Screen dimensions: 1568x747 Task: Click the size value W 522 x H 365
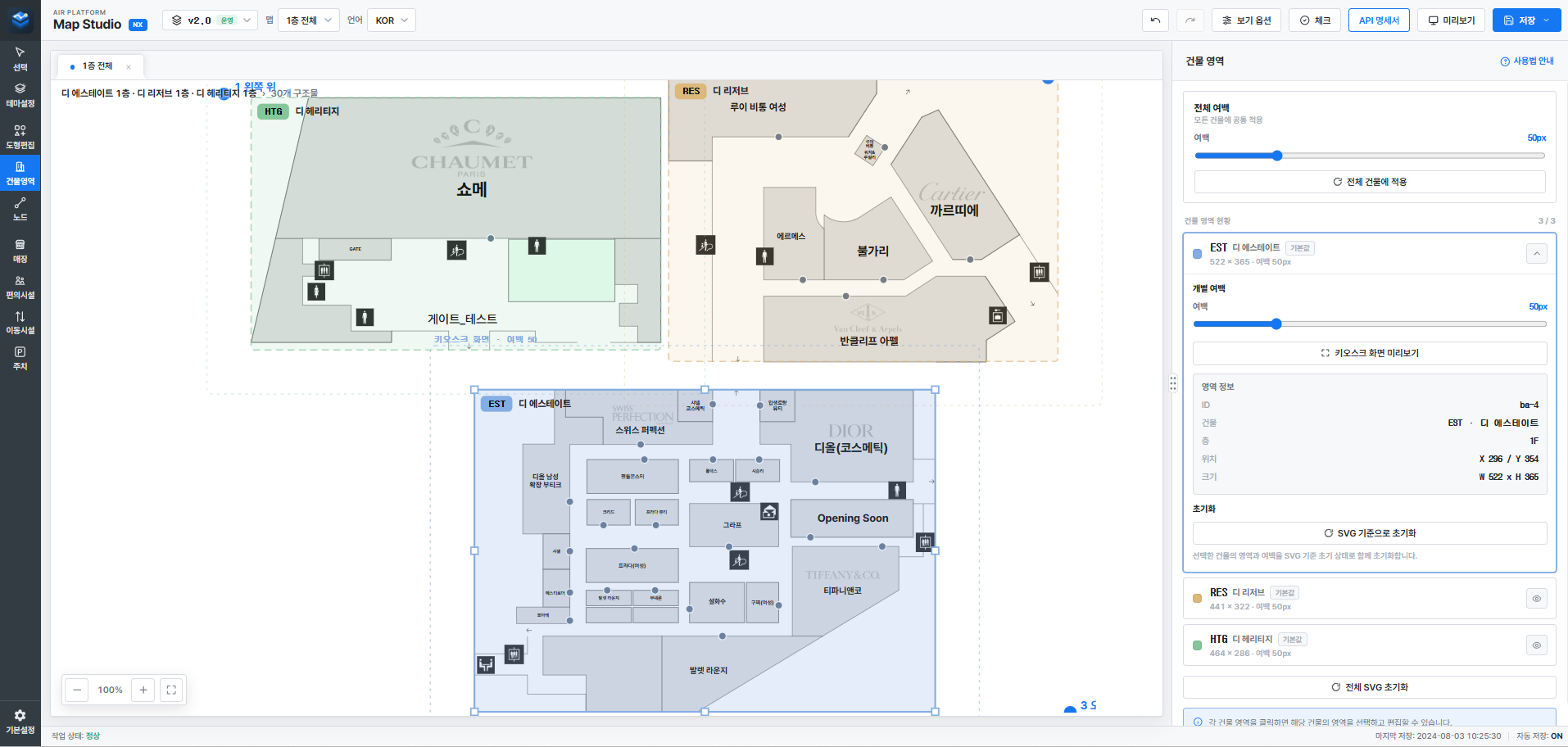(x=1508, y=477)
